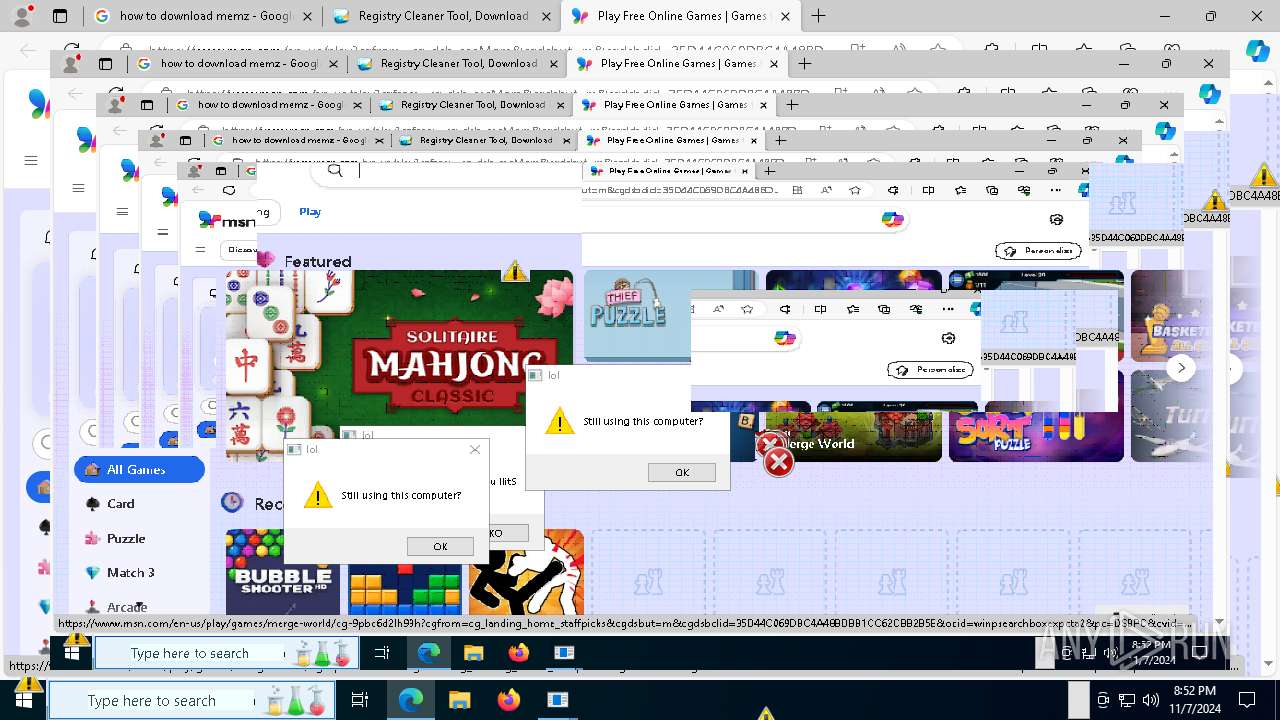Click OK in right 'lol' dialog
Screen dimensions: 1280x720
point(682,472)
